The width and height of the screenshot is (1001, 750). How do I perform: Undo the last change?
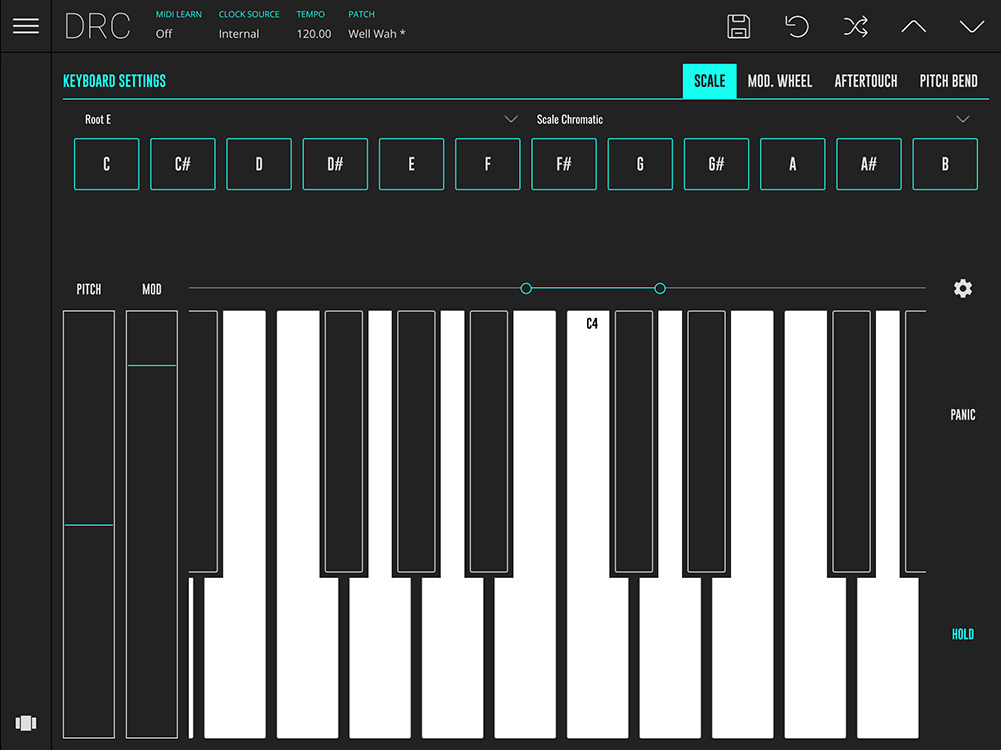pyautogui.click(x=797, y=27)
